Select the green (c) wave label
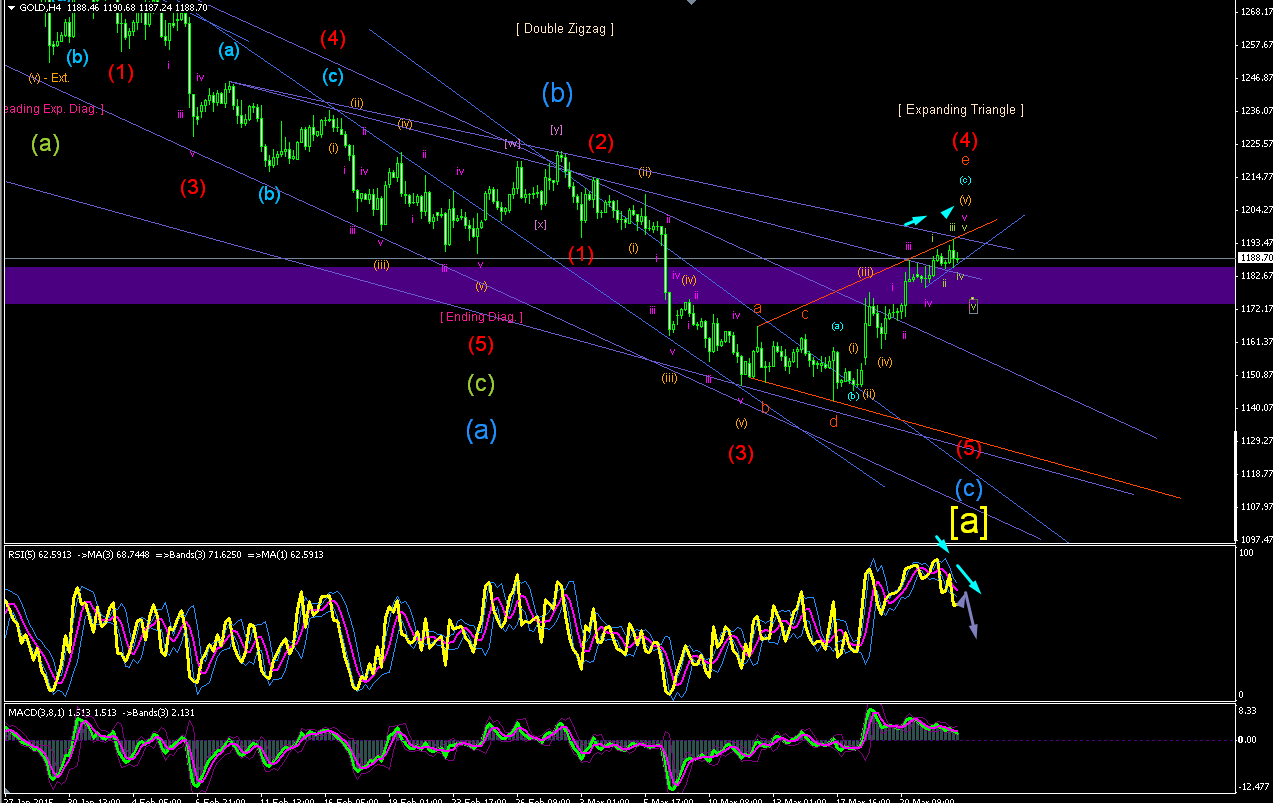The height and width of the screenshot is (803, 1273). tap(481, 382)
